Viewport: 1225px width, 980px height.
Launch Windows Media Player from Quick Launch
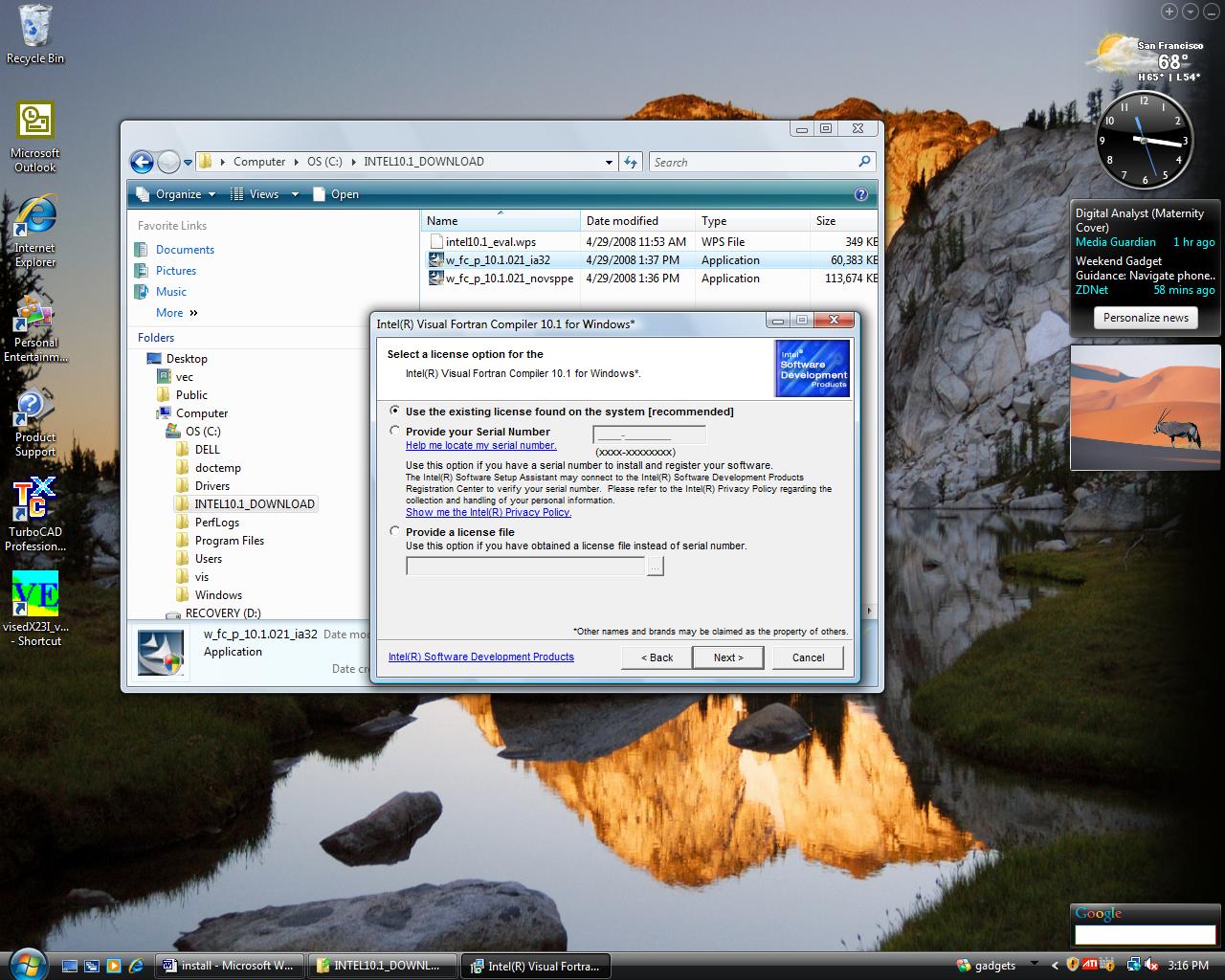click(x=114, y=966)
